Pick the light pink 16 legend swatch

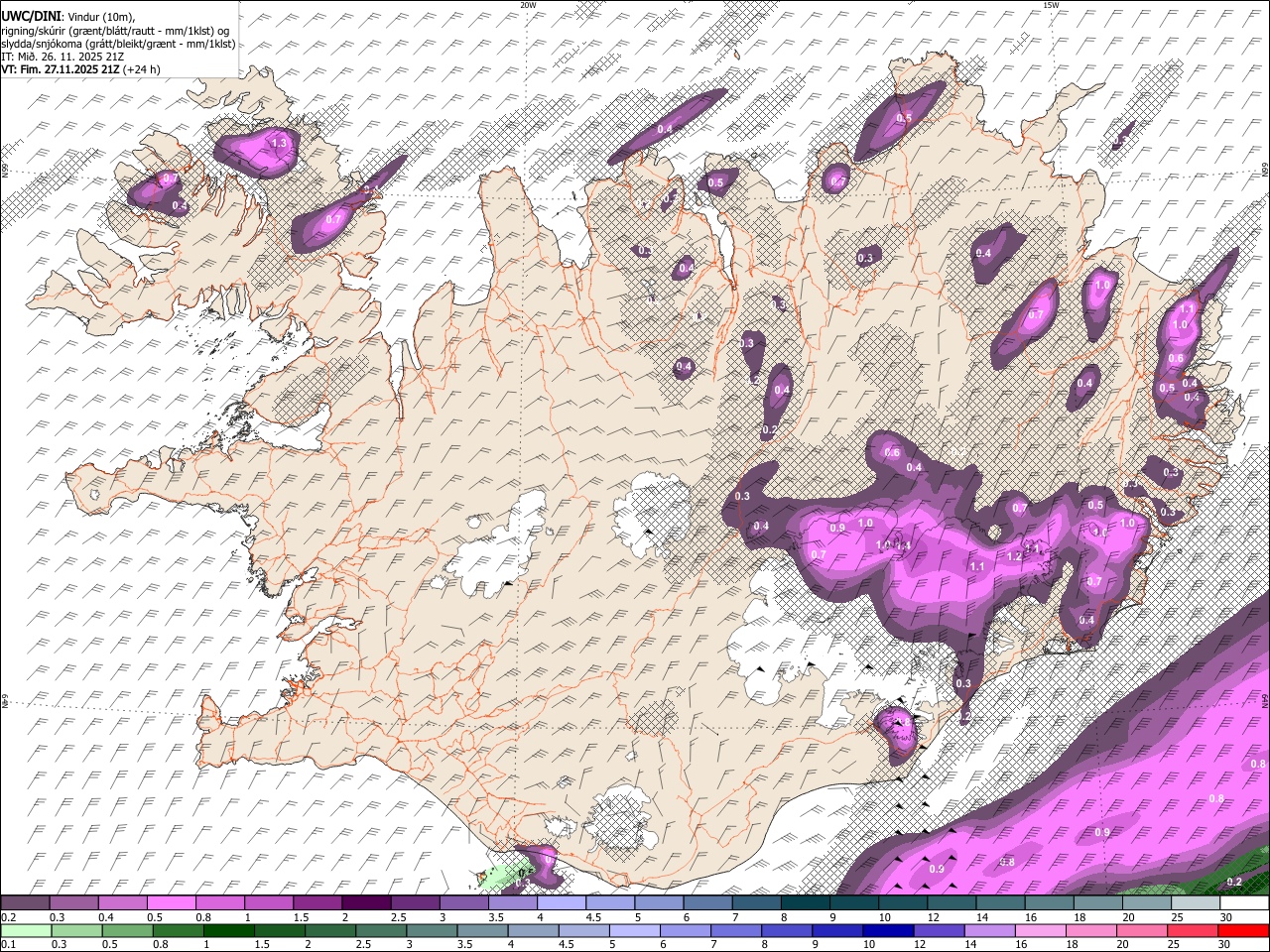(x=1040, y=931)
